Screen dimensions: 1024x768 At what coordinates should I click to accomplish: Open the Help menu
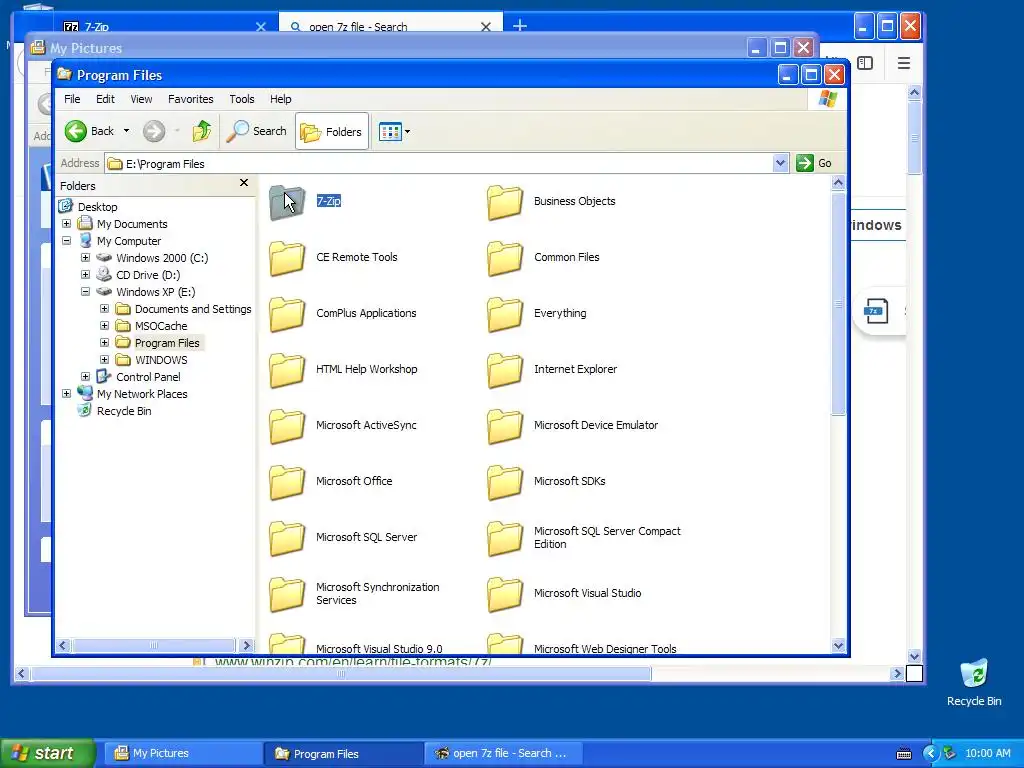[x=281, y=99]
